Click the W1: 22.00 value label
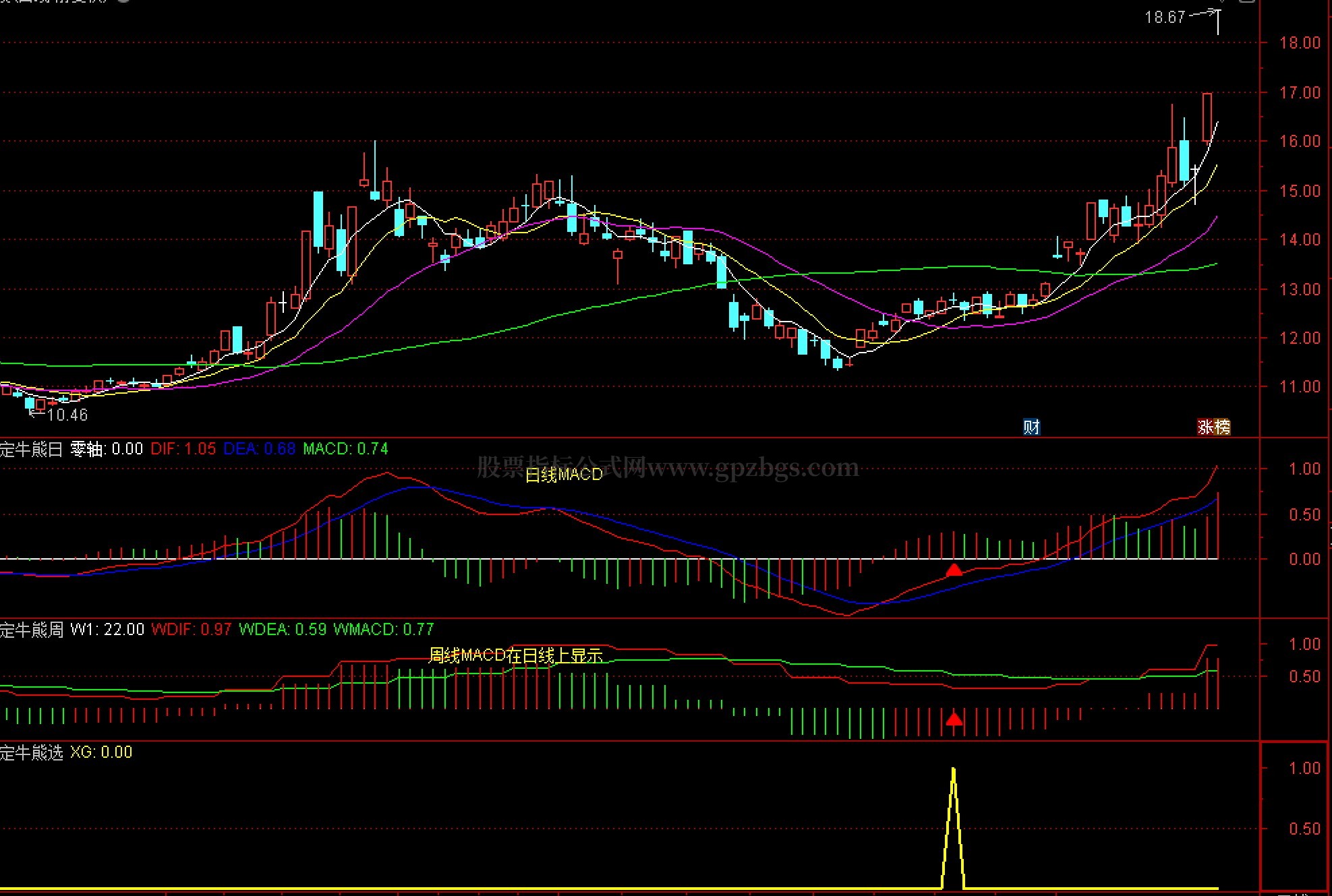Viewport: 1332px width, 896px height. point(107,630)
